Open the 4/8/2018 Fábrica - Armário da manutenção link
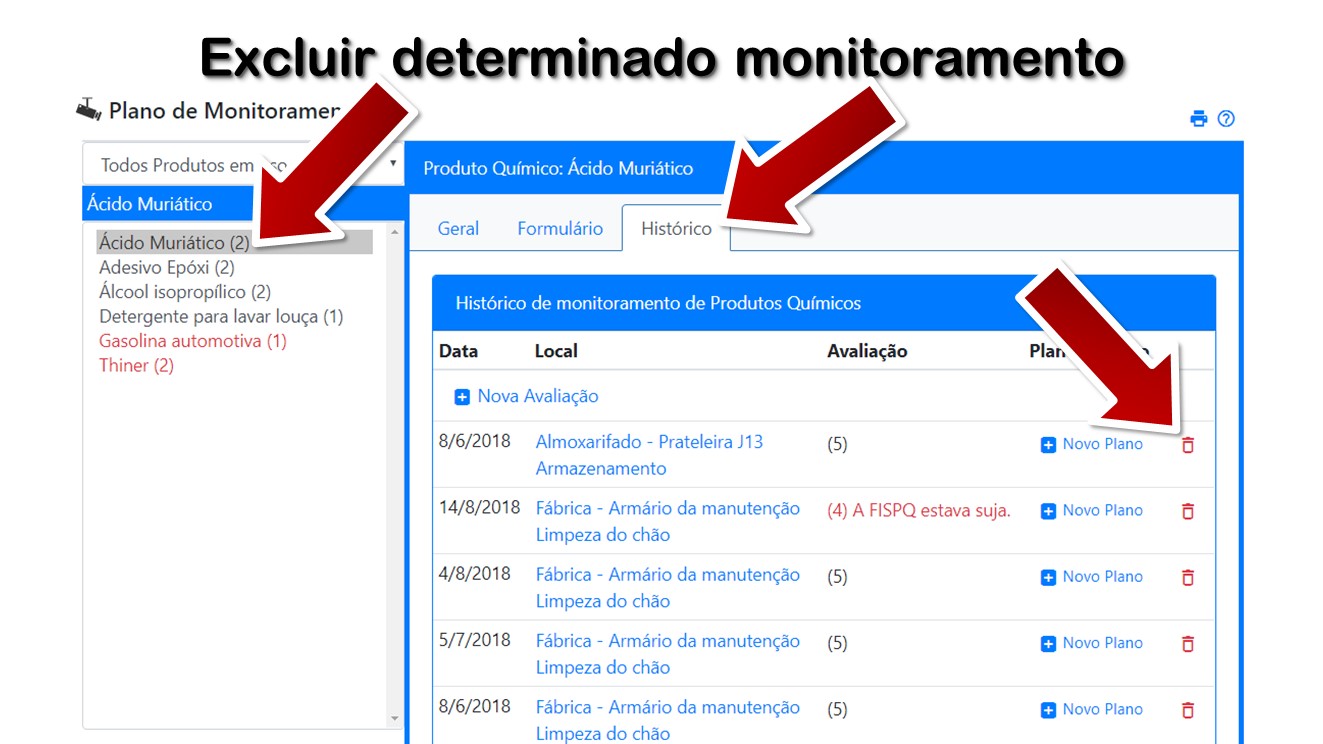The image size is (1323, 744). (668, 574)
